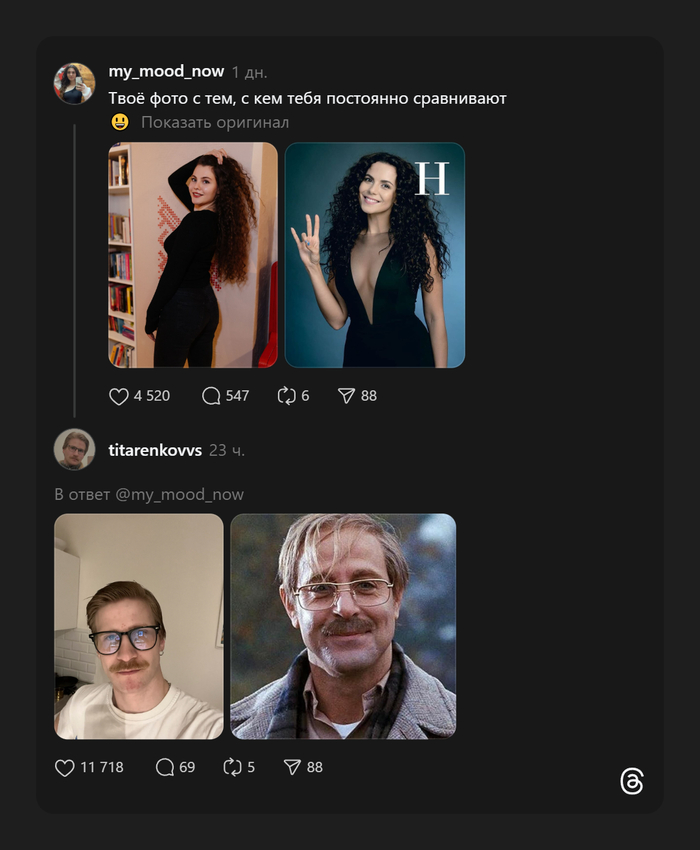Open comments on titarenkovvs reply
The height and width of the screenshot is (850, 700).
[165, 768]
